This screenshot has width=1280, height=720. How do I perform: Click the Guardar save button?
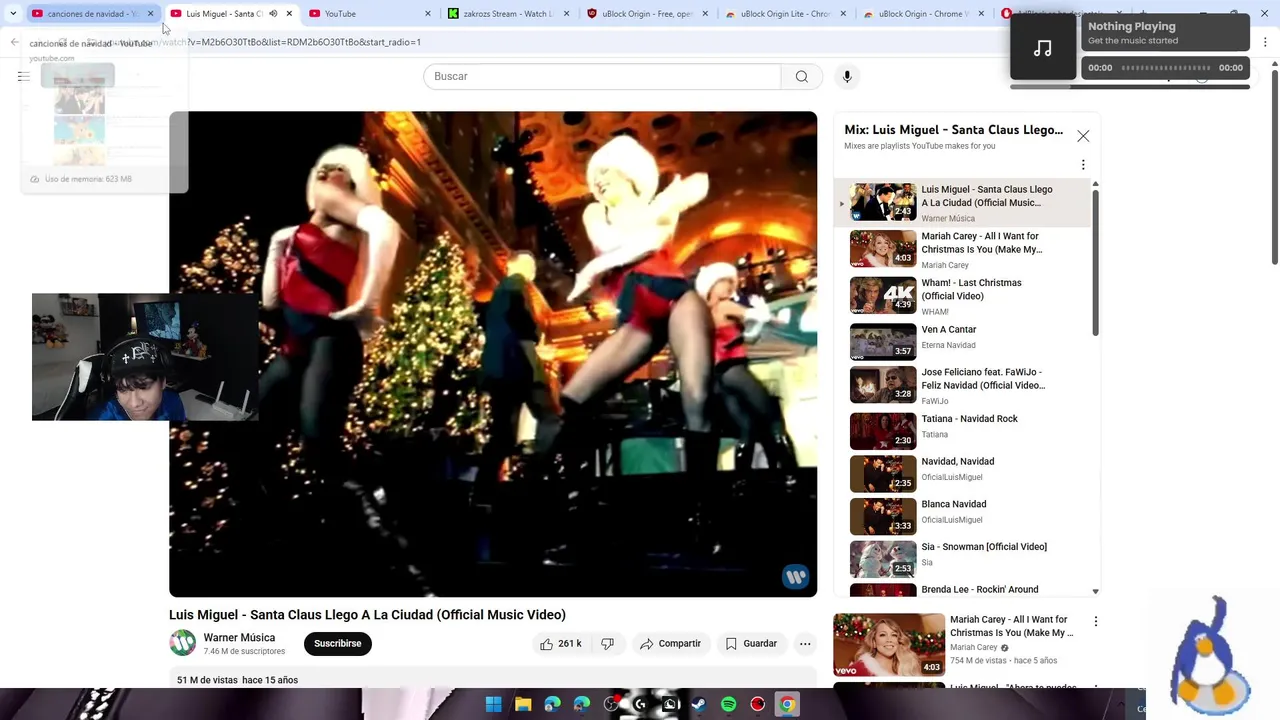[751, 644]
